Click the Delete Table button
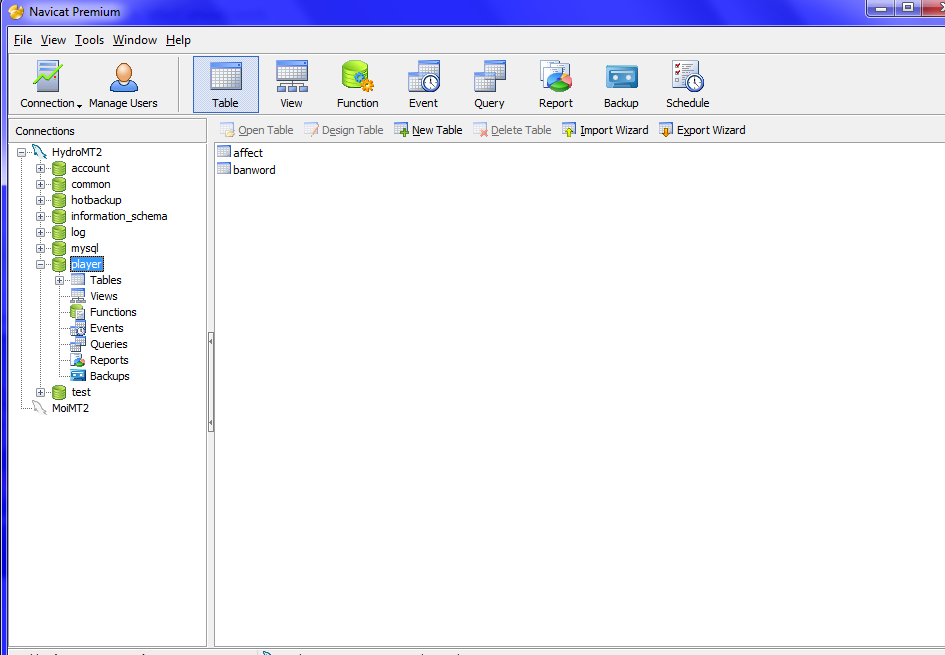 (x=512, y=130)
